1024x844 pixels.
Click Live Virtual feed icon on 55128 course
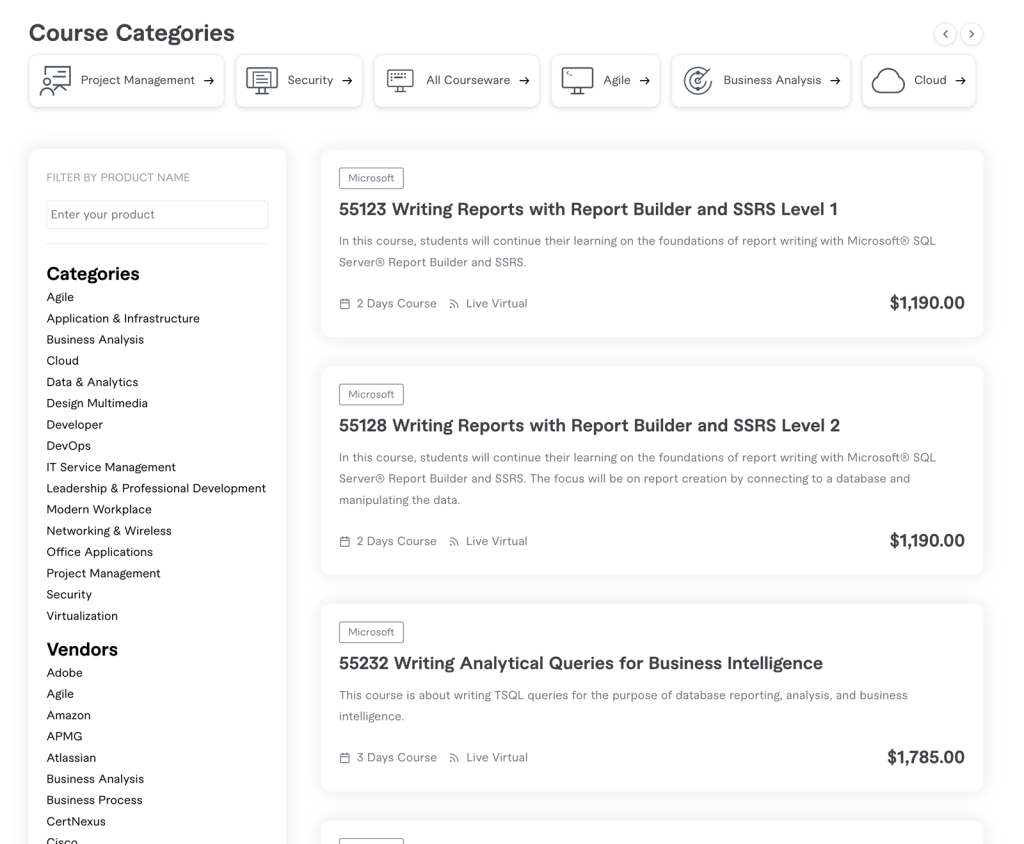[454, 542]
